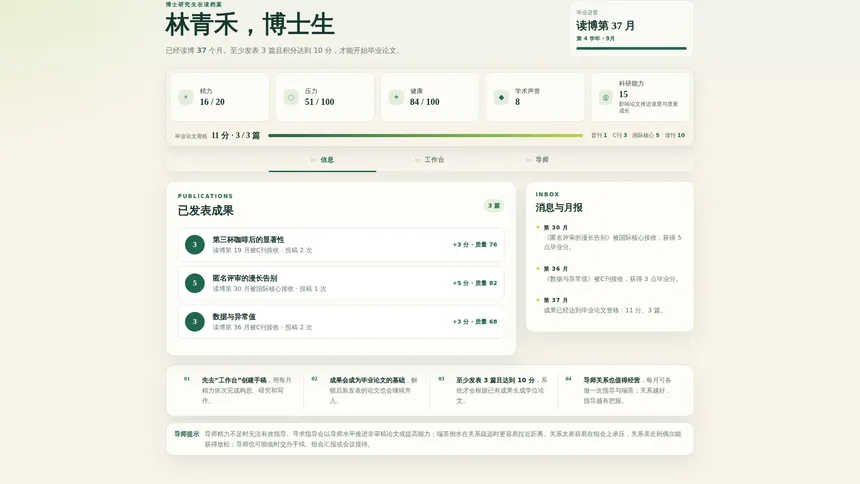Click the lightning-bolt 精力 (energy) icon
This screenshot has width=860, height=484.
pos(185,97)
